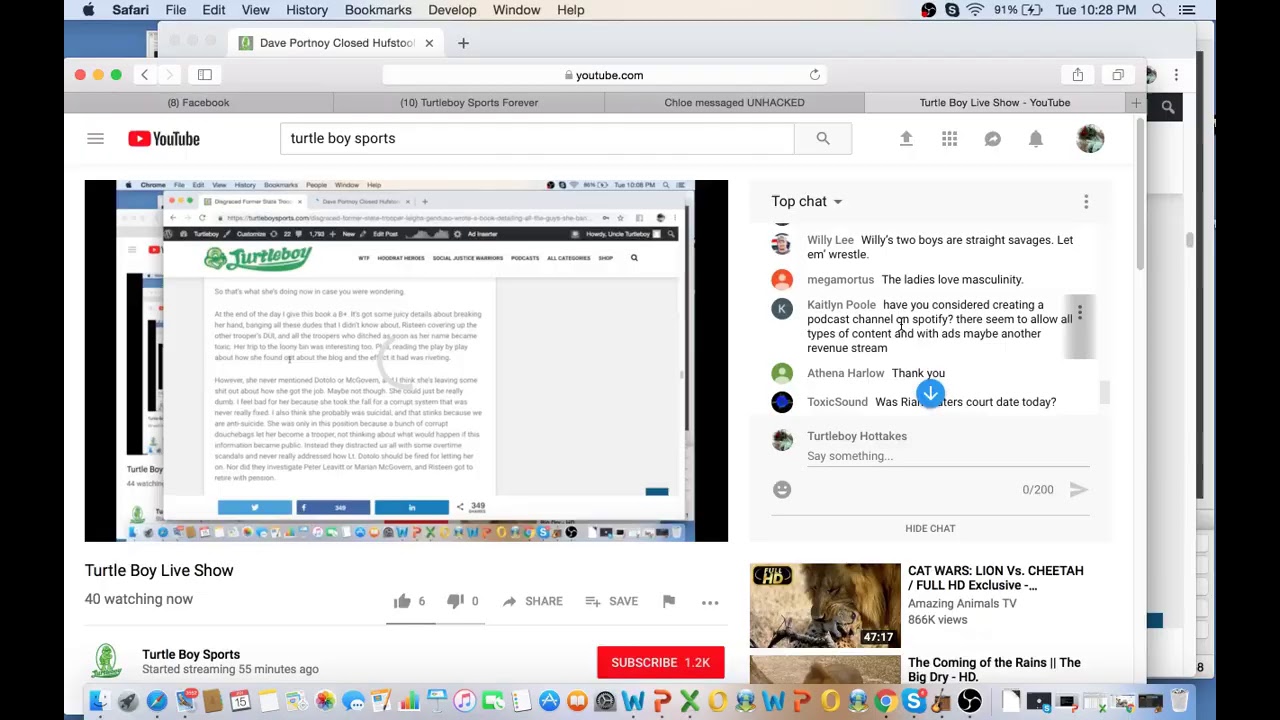
Task: Click Athena Harlow's name in chat
Action: pos(846,373)
